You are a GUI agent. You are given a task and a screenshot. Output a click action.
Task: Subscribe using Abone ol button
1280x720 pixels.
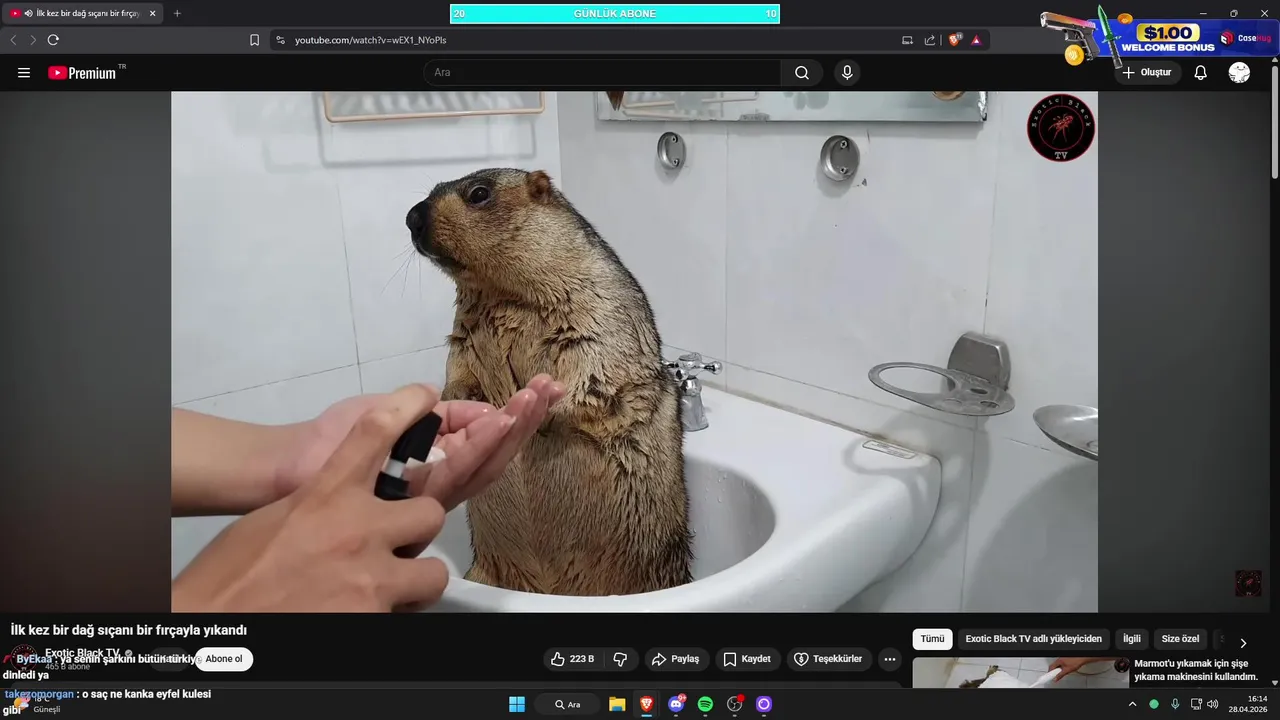(x=224, y=659)
